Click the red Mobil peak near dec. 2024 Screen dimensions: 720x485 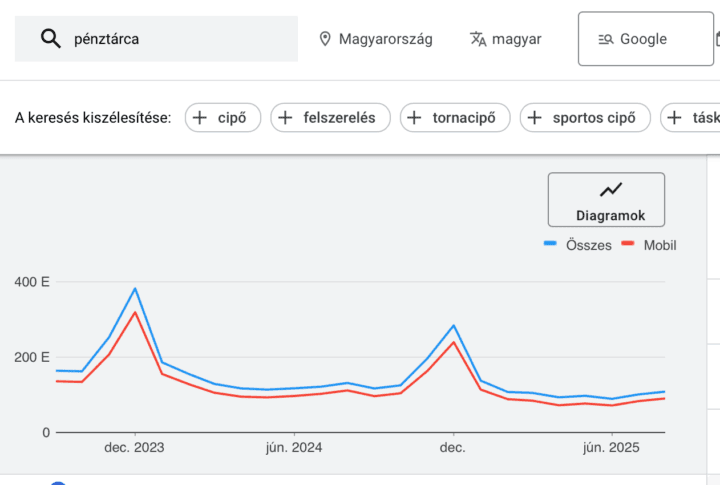pyautogui.click(x=454, y=342)
